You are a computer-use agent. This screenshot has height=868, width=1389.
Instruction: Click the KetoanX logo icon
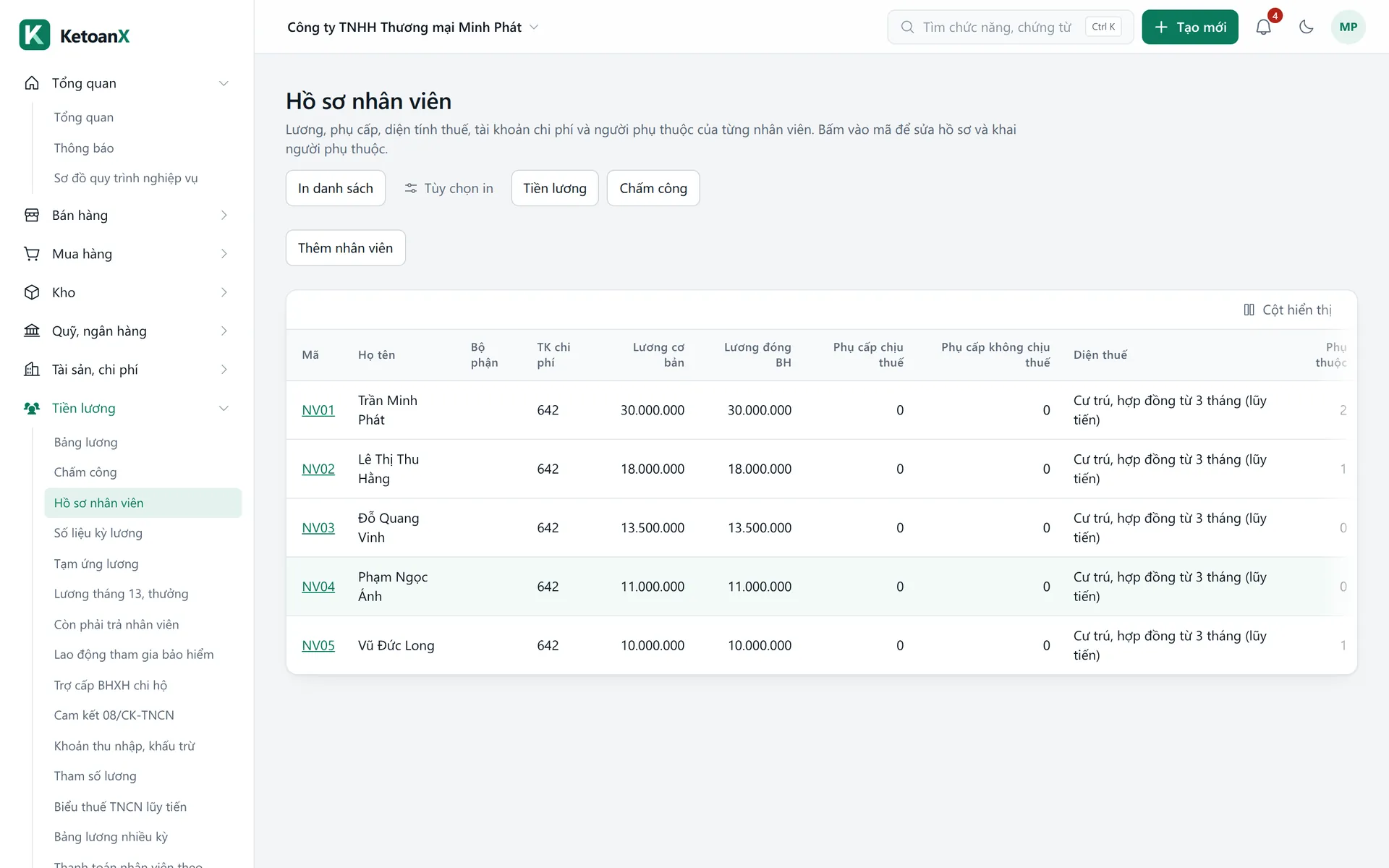coord(35,35)
